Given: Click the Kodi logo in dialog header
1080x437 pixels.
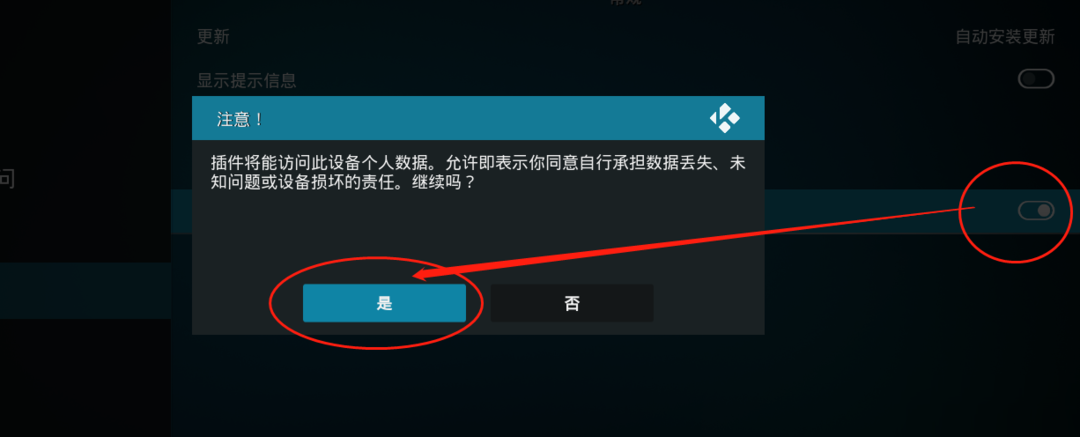Looking at the screenshot, I should 725,118.
